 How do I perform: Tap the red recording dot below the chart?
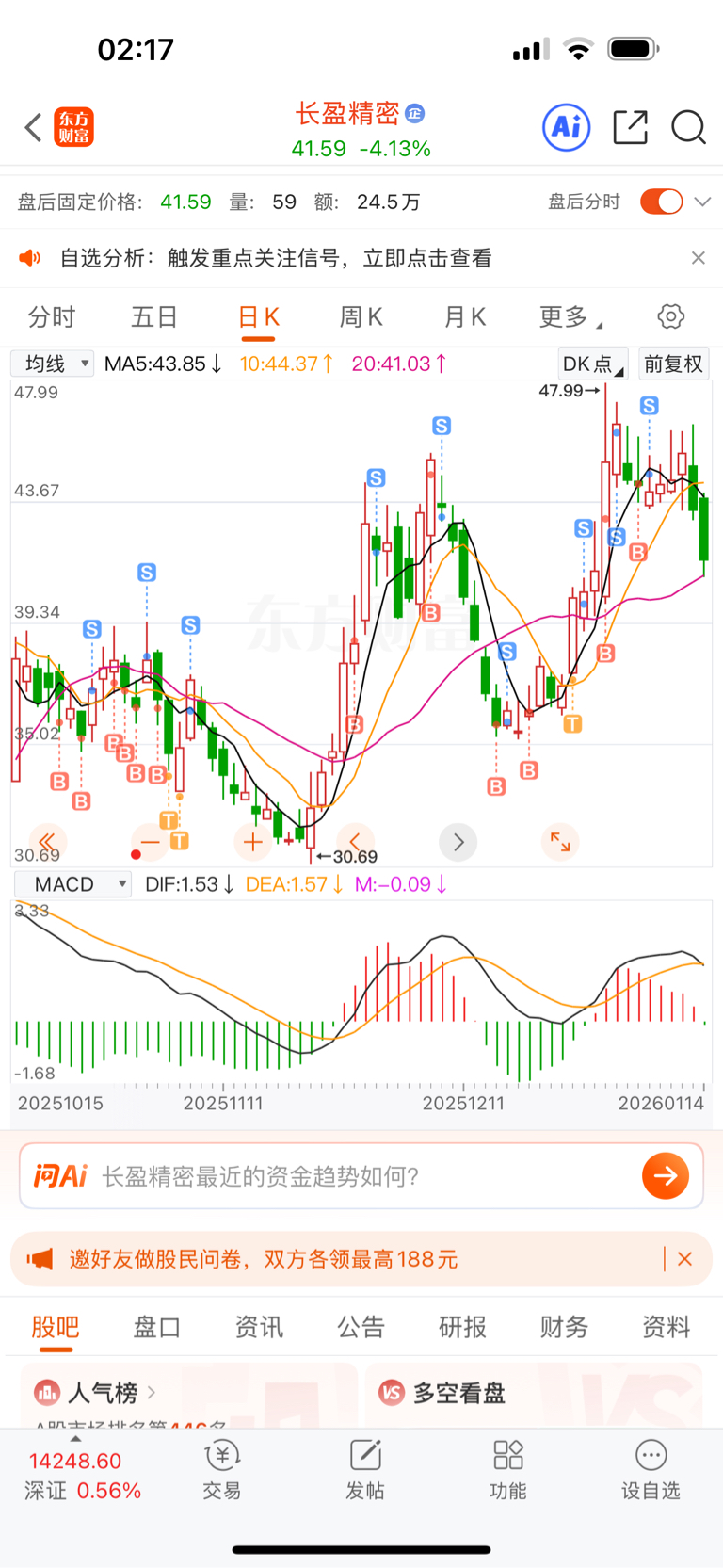coord(137,854)
